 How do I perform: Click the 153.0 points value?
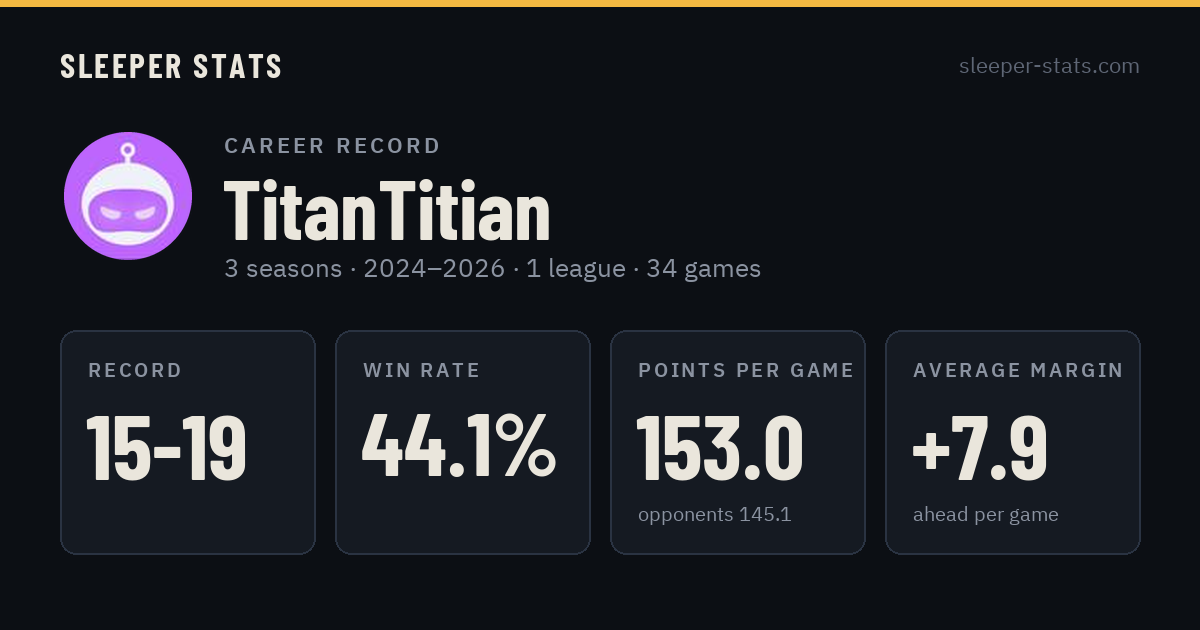pos(720,447)
